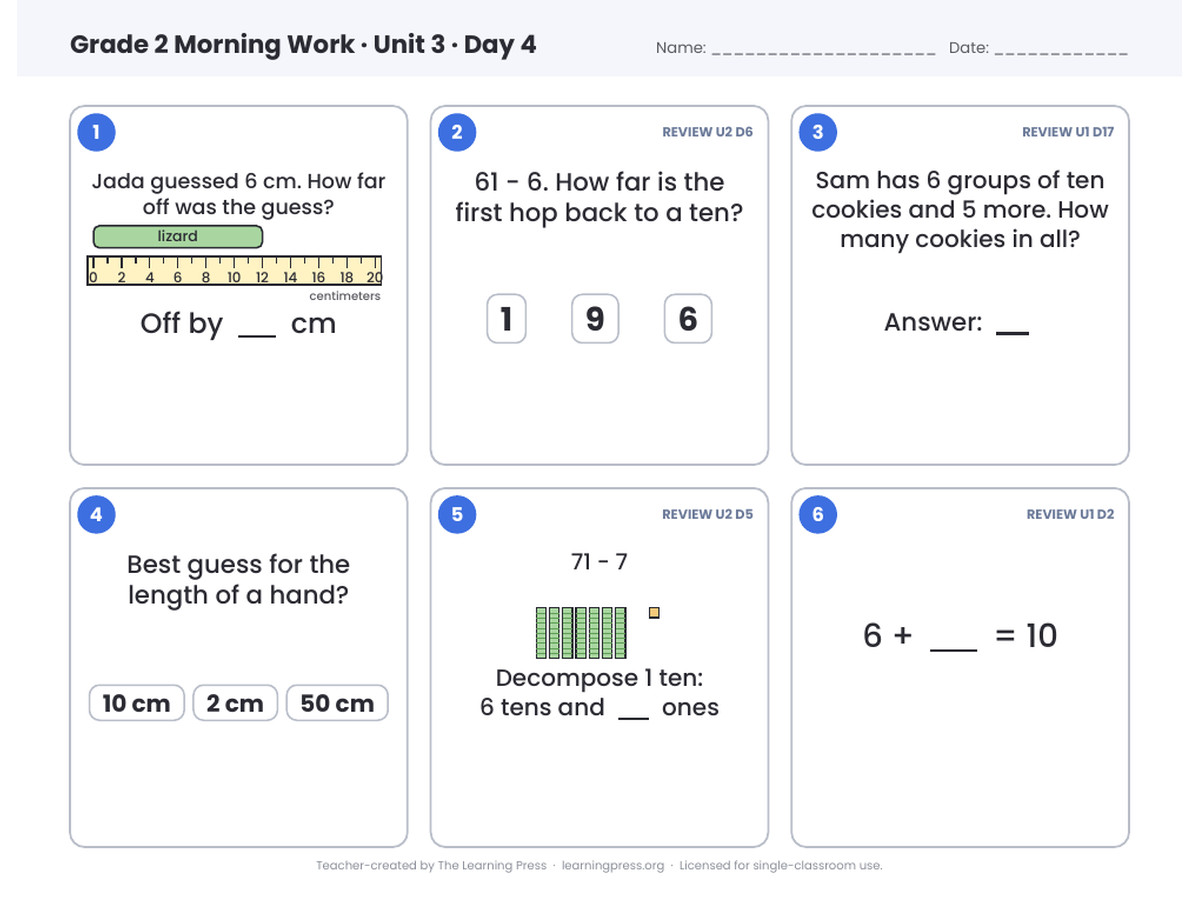Click the 'REVIEW U2 D6' tag

[708, 132]
